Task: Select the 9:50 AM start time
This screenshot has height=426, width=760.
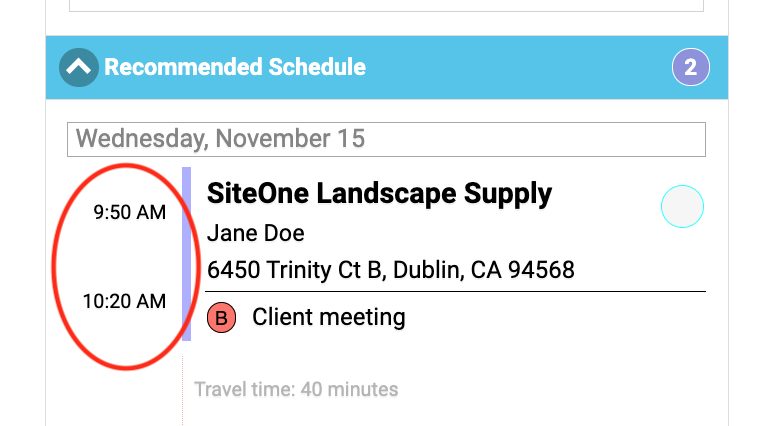Action: tap(130, 212)
